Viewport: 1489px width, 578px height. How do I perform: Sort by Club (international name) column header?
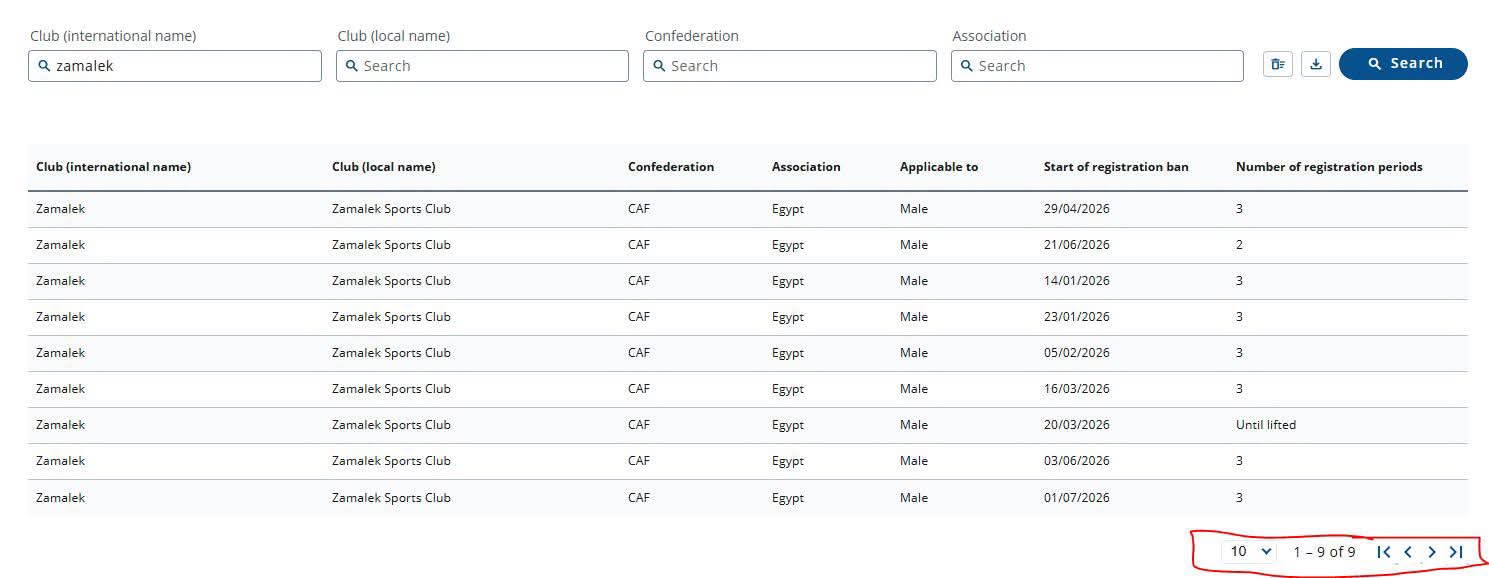tap(113, 167)
